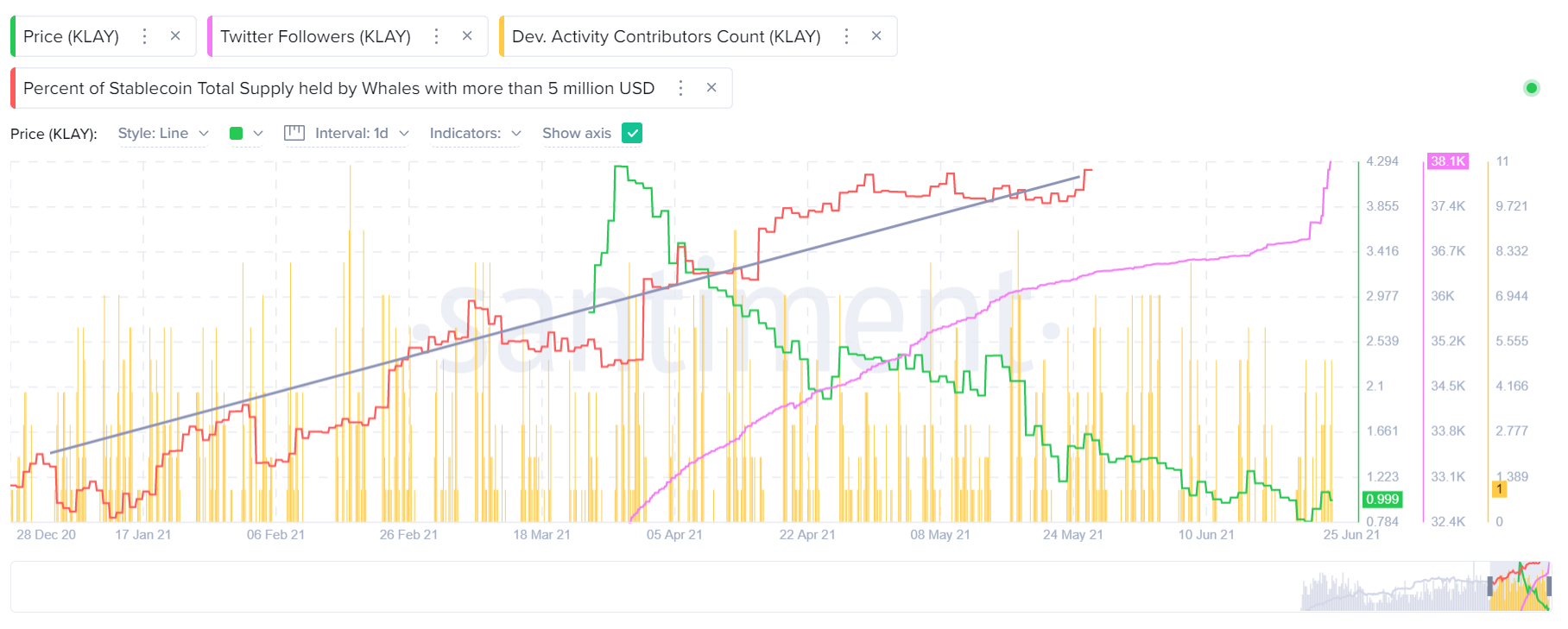1568x629 pixels.
Task: Click the left handle of timeline brush
Action: click(x=1490, y=587)
